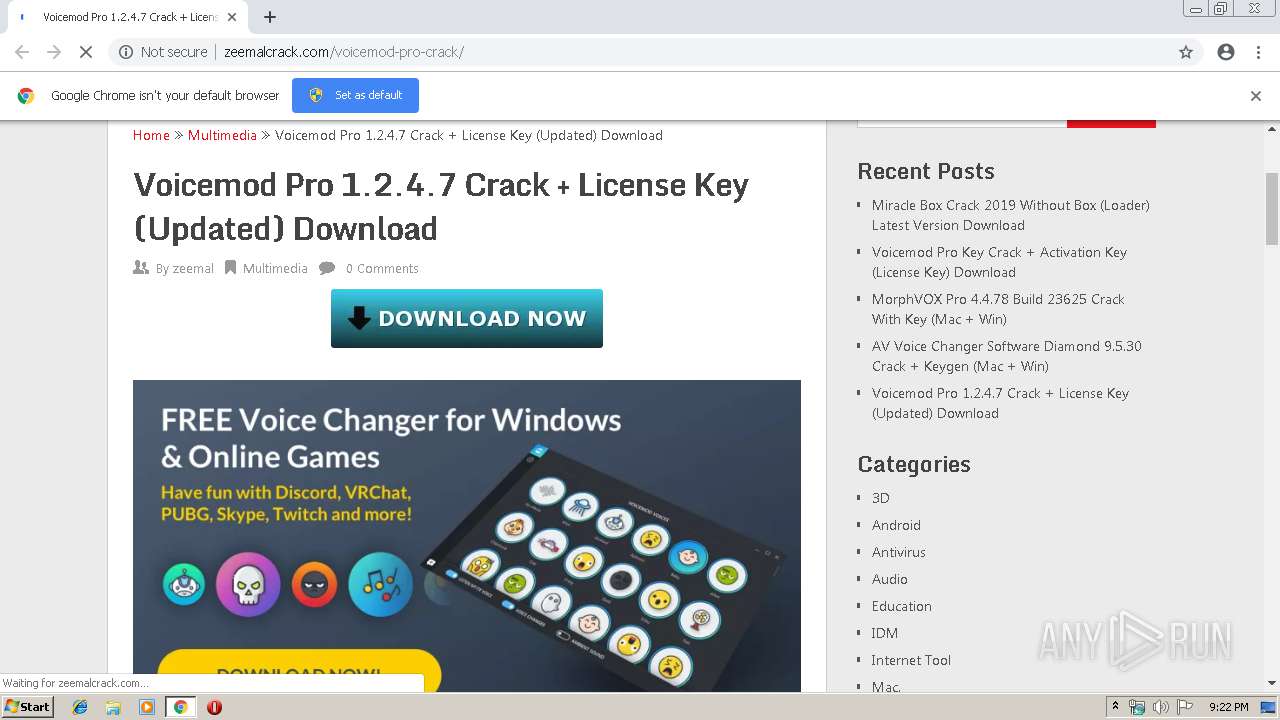Click the 9:22 PM taskbar clock
Viewport: 1280px width, 720px height.
1229,707
